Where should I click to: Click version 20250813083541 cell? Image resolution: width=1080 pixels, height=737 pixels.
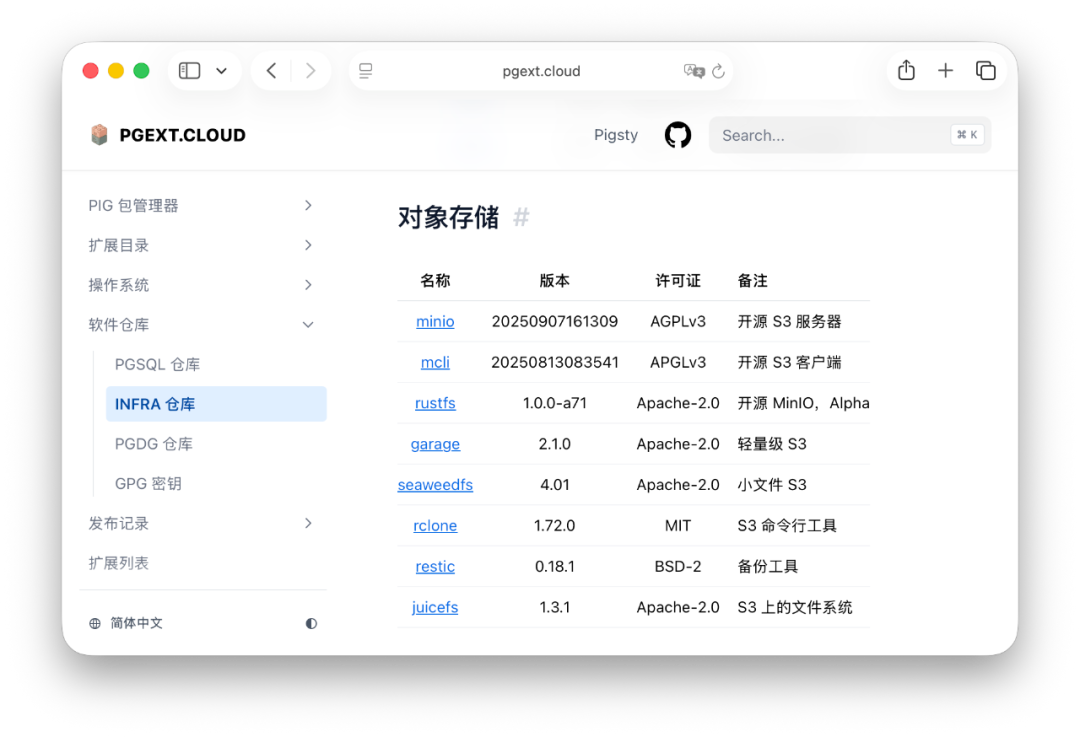(554, 362)
